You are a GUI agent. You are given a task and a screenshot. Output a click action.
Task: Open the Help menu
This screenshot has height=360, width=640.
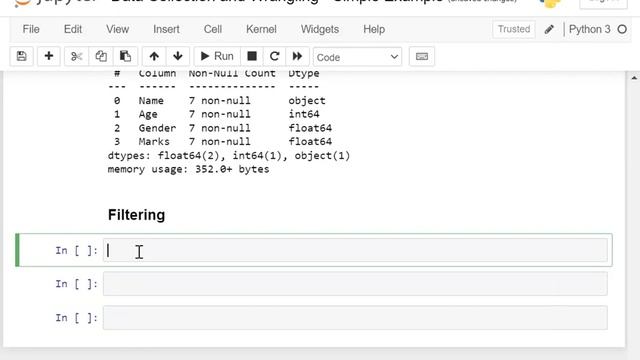pos(374,29)
